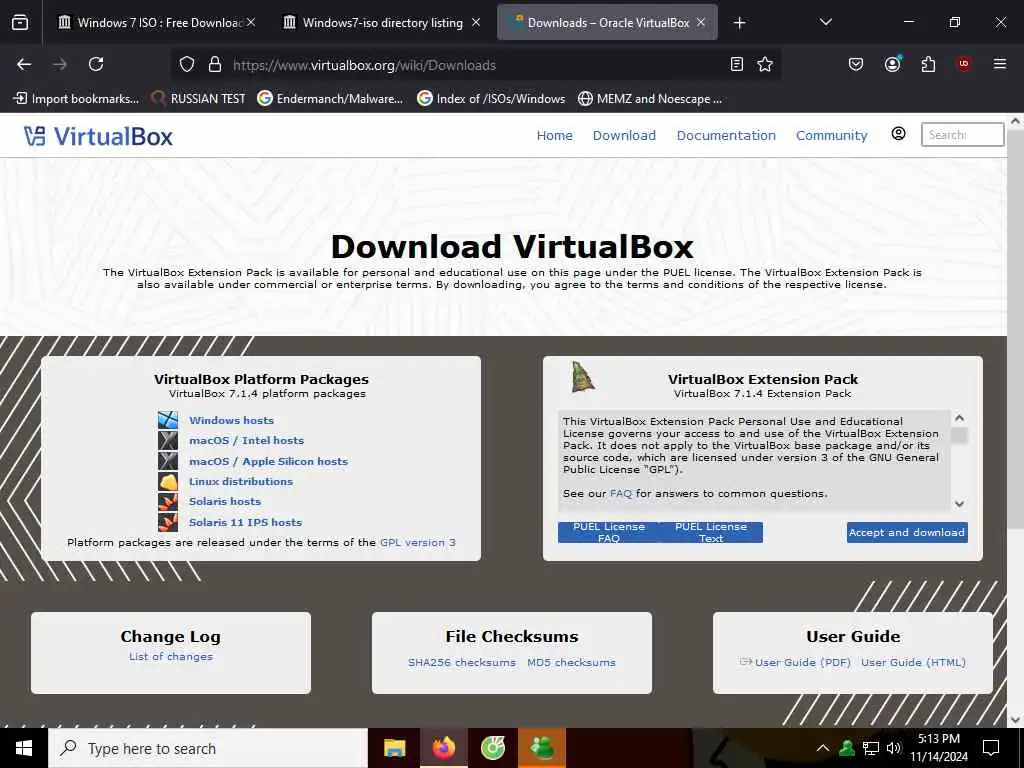The image size is (1024, 768).
Task: Click the Firefox taskbar icon
Action: coord(443,748)
